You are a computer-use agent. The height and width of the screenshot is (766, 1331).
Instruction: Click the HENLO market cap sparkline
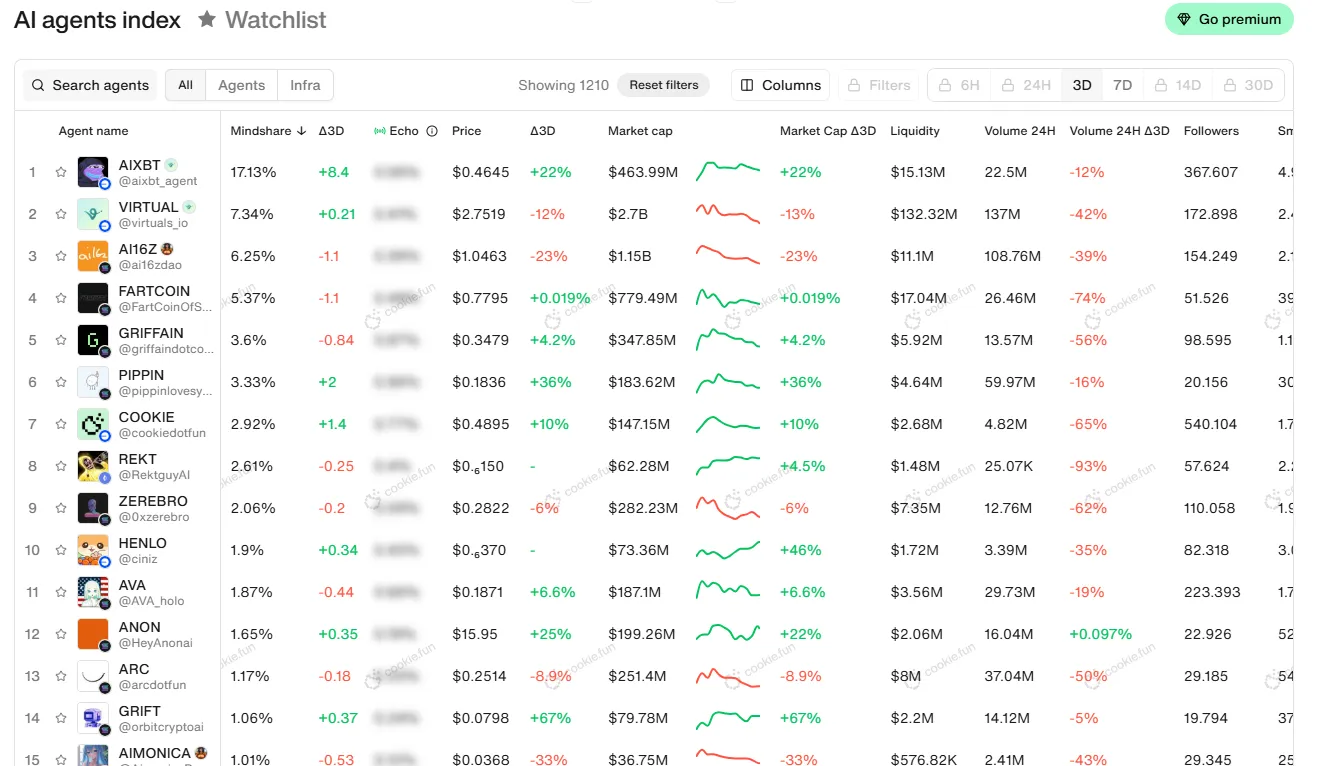[x=728, y=549]
